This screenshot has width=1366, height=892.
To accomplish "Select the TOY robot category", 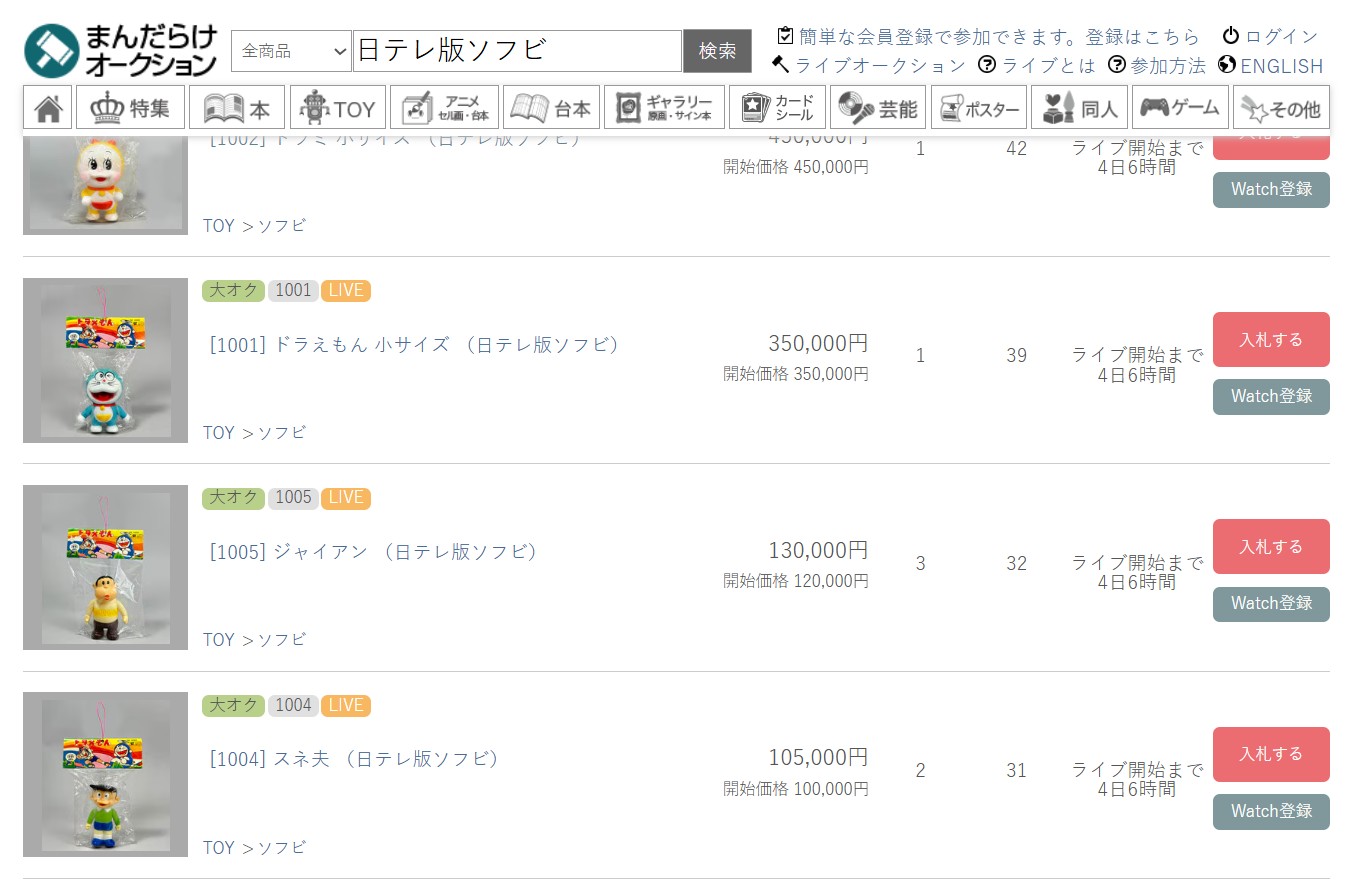I will (338, 108).
